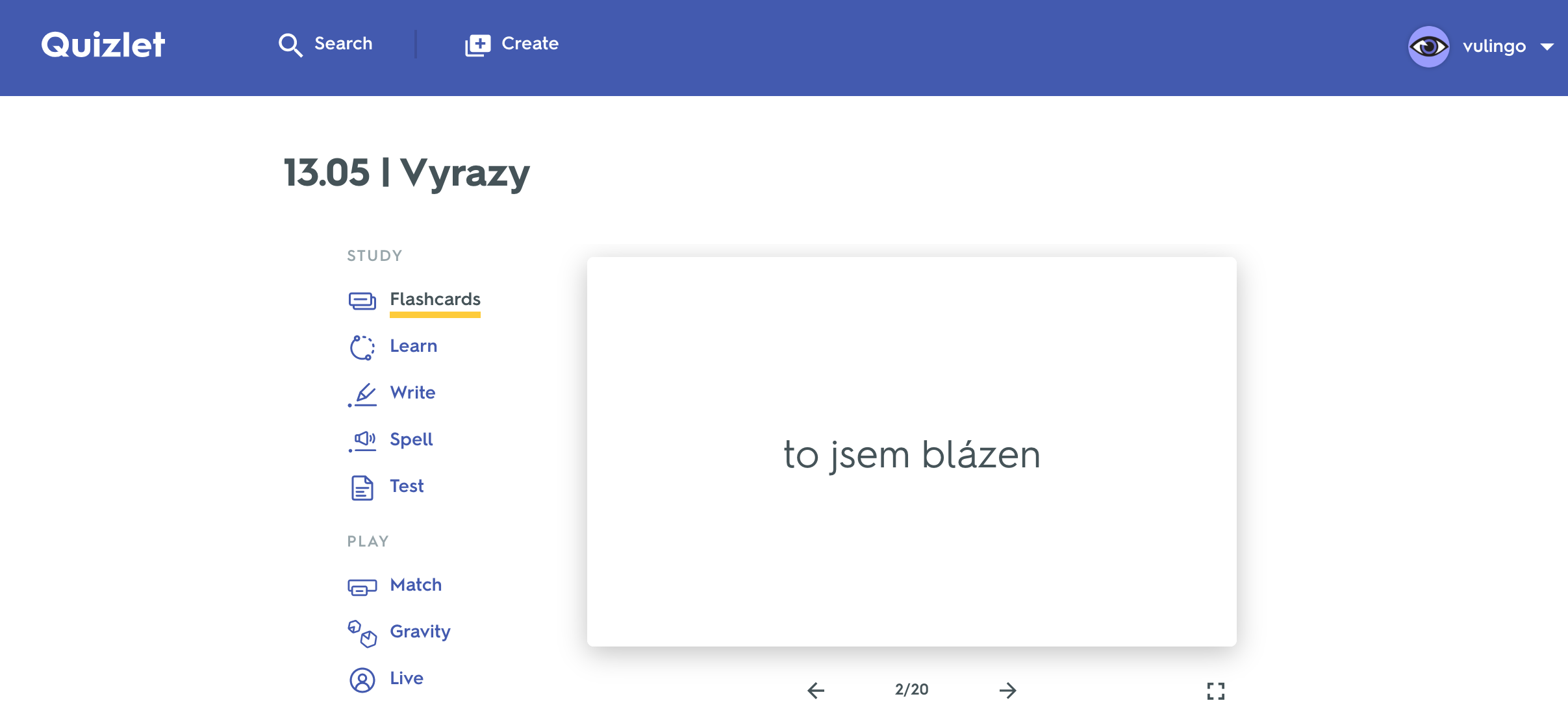Click the vulingo username

(1494, 46)
